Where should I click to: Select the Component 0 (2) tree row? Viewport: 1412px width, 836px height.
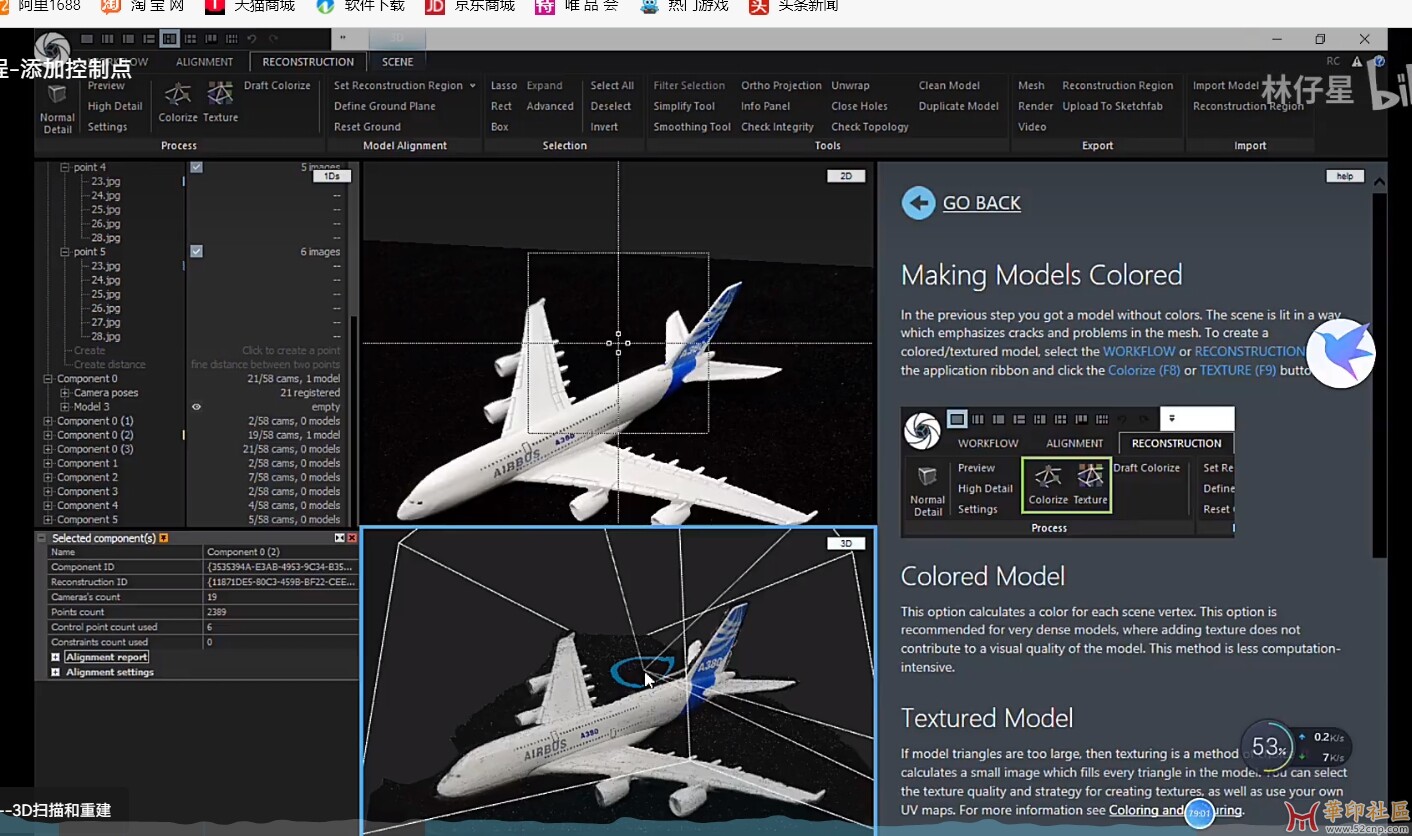pyautogui.click(x=192, y=435)
